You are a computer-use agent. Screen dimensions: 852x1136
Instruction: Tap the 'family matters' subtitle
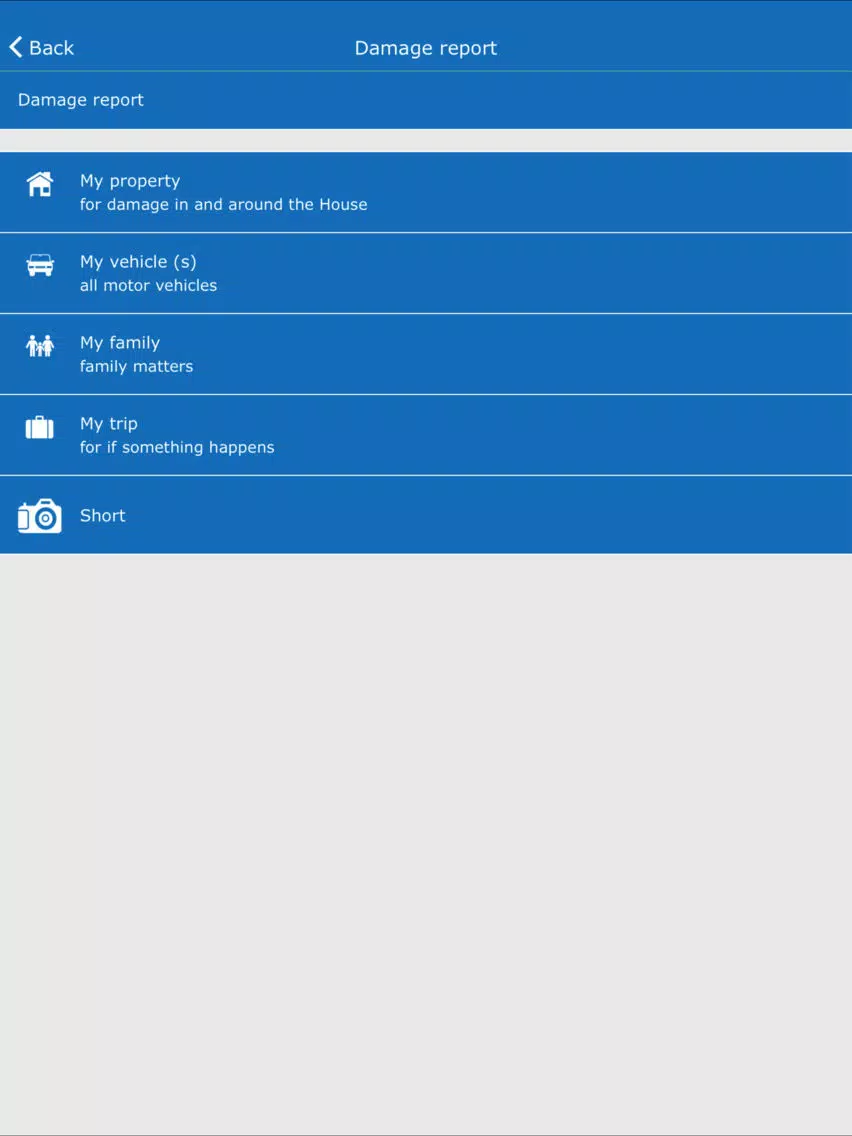(x=136, y=367)
